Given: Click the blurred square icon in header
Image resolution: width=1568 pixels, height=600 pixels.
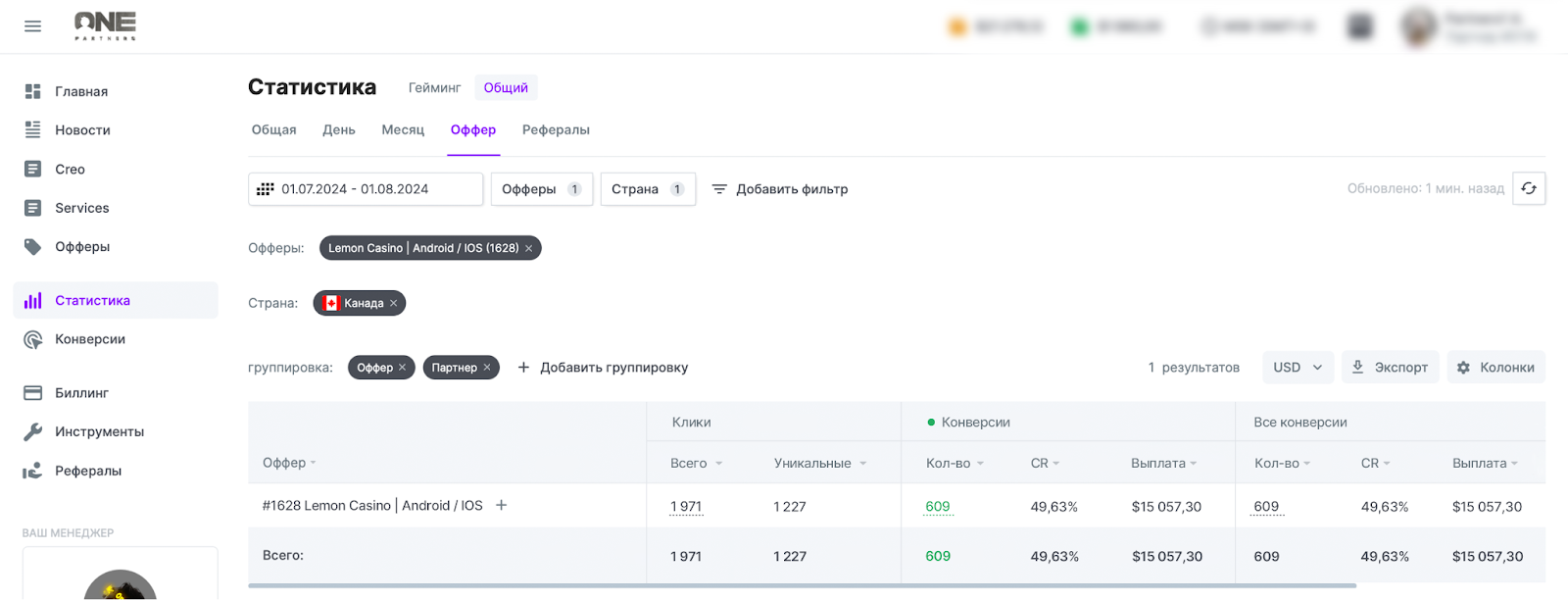Looking at the screenshot, I should 1360,26.
